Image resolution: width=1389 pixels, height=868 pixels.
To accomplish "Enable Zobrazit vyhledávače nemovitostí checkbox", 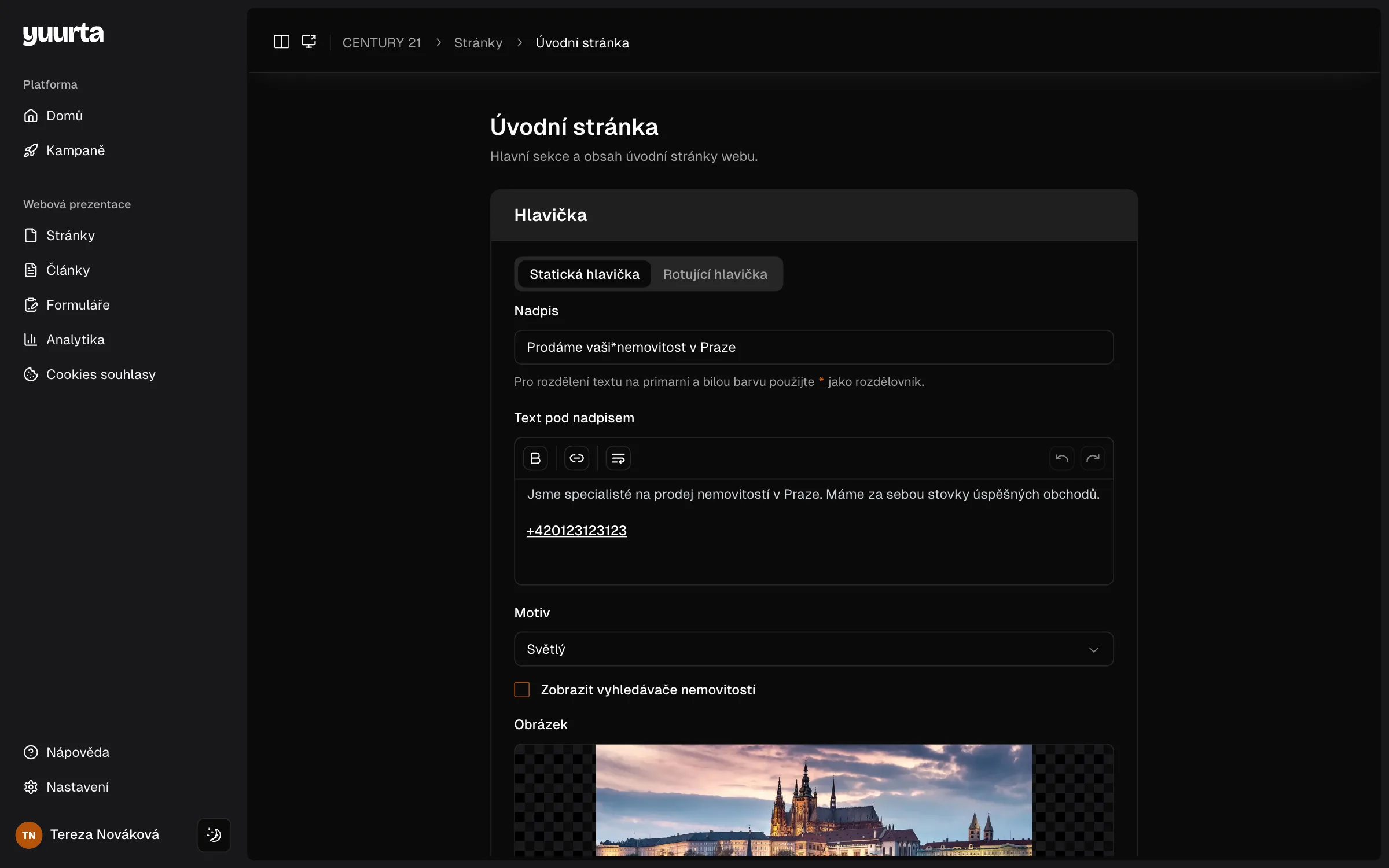I will click(522, 690).
